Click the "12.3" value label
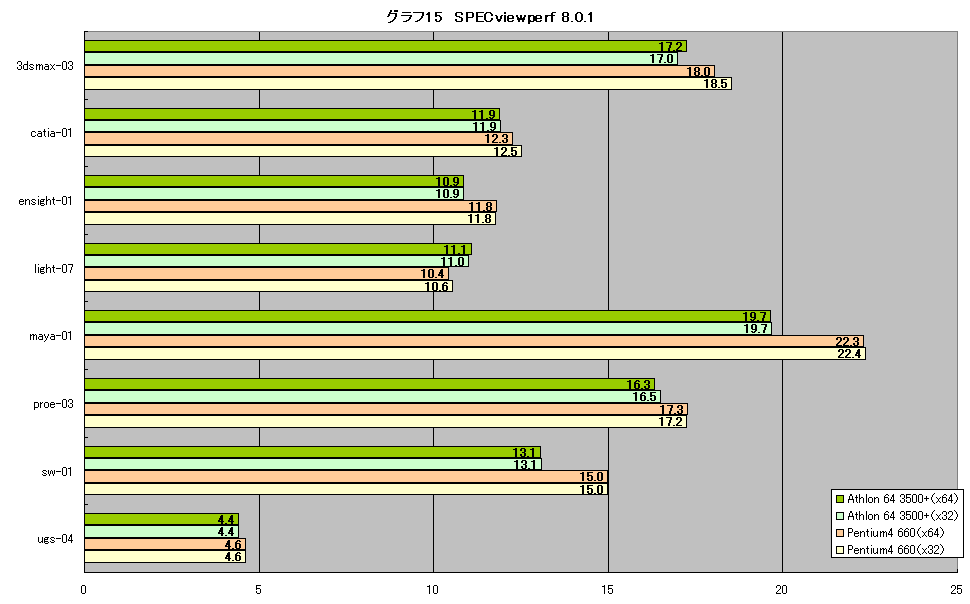 496,139
